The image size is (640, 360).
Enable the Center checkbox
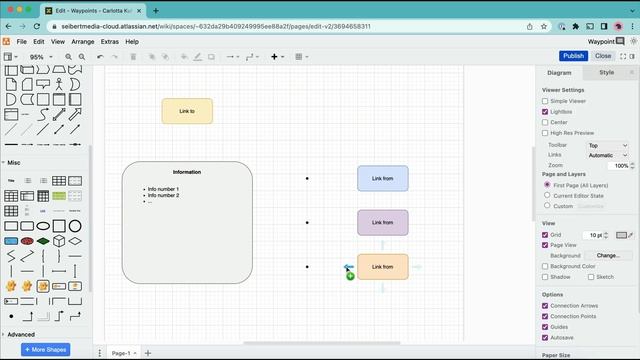point(545,122)
